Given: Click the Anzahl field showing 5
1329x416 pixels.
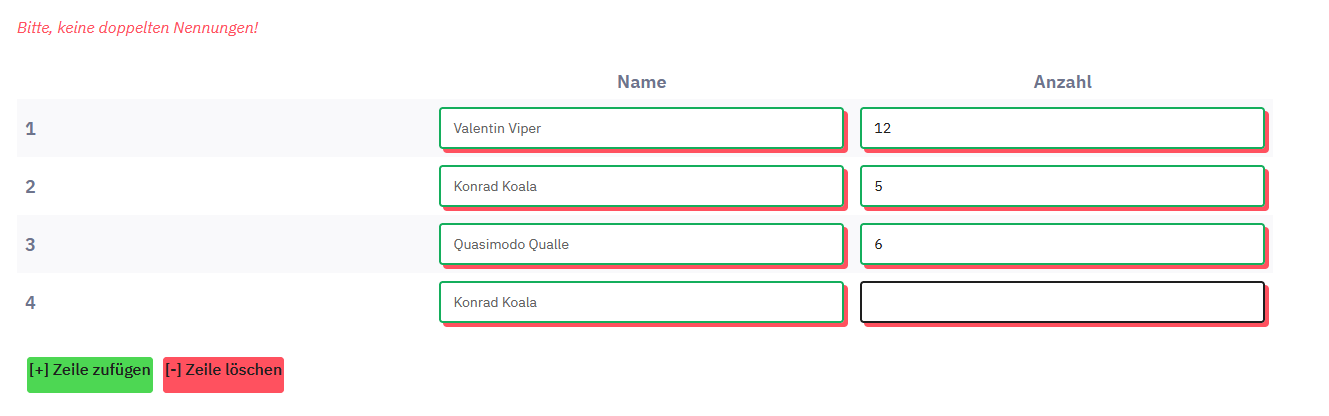Looking at the screenshot, I should 1062,186.
